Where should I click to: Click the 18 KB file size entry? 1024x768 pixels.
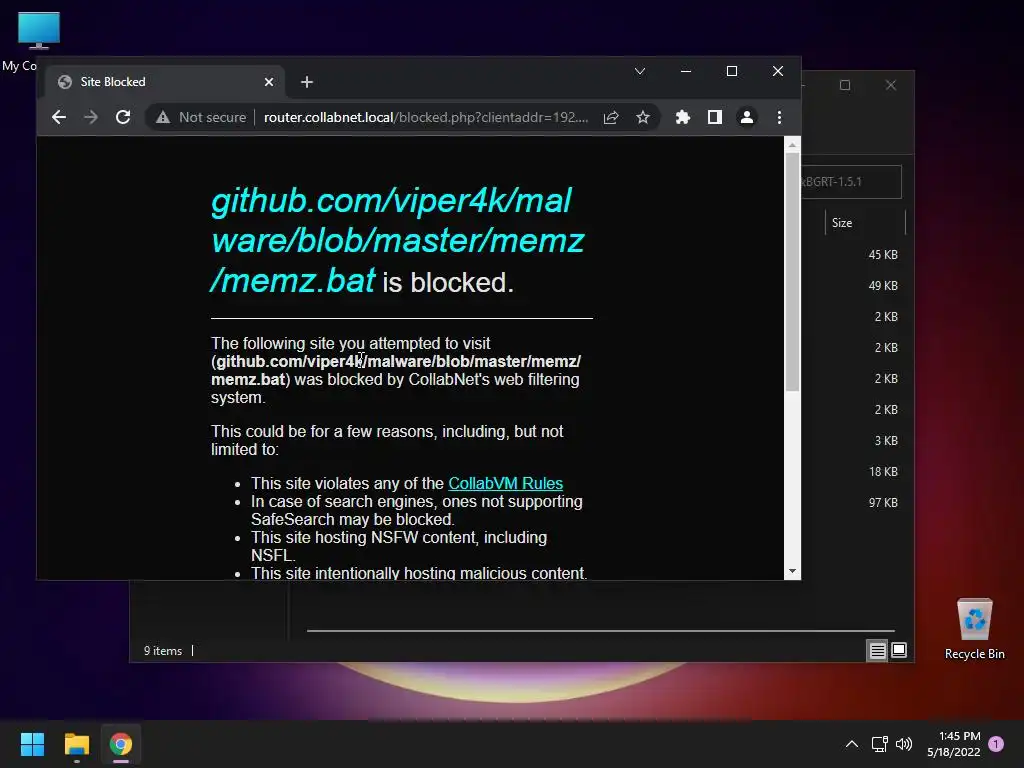click(883, 472)
